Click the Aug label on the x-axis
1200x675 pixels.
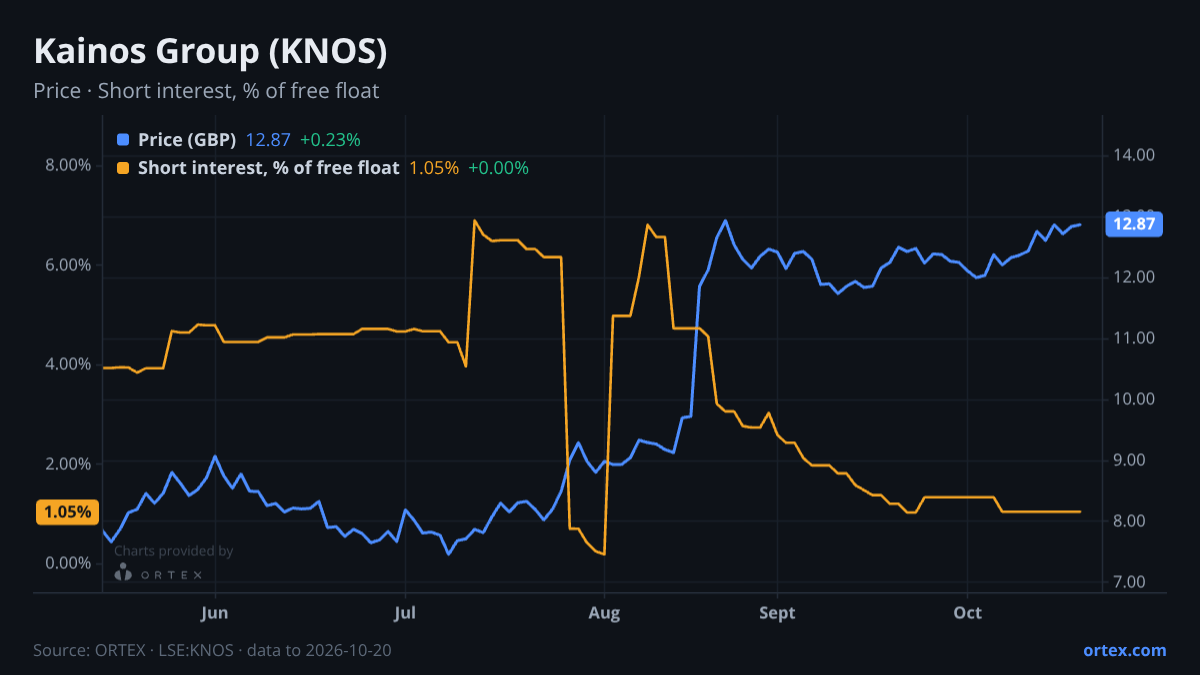[x=604, y=612]
